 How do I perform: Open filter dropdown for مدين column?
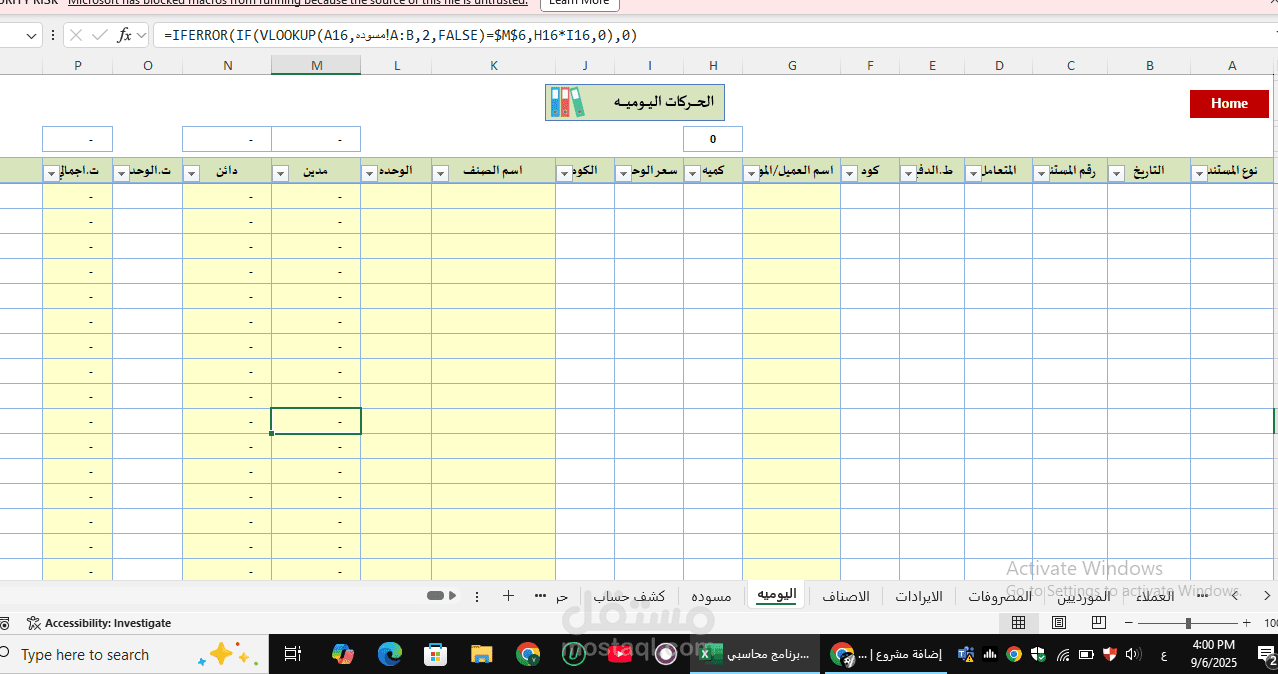[x=280, y=173]
